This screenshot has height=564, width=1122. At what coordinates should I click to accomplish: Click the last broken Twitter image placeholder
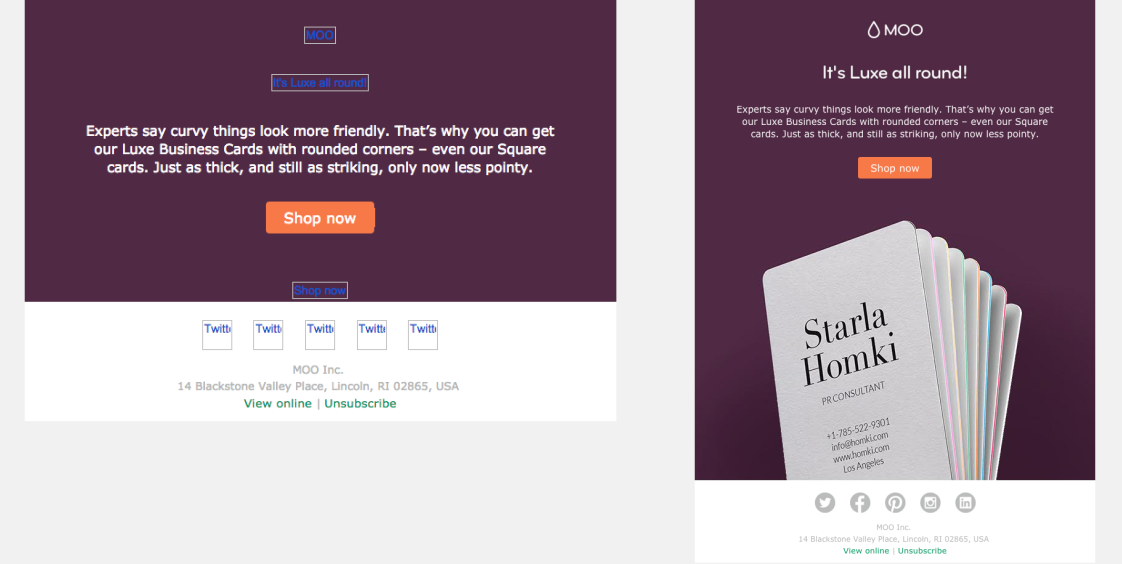(x=423, y=335)
